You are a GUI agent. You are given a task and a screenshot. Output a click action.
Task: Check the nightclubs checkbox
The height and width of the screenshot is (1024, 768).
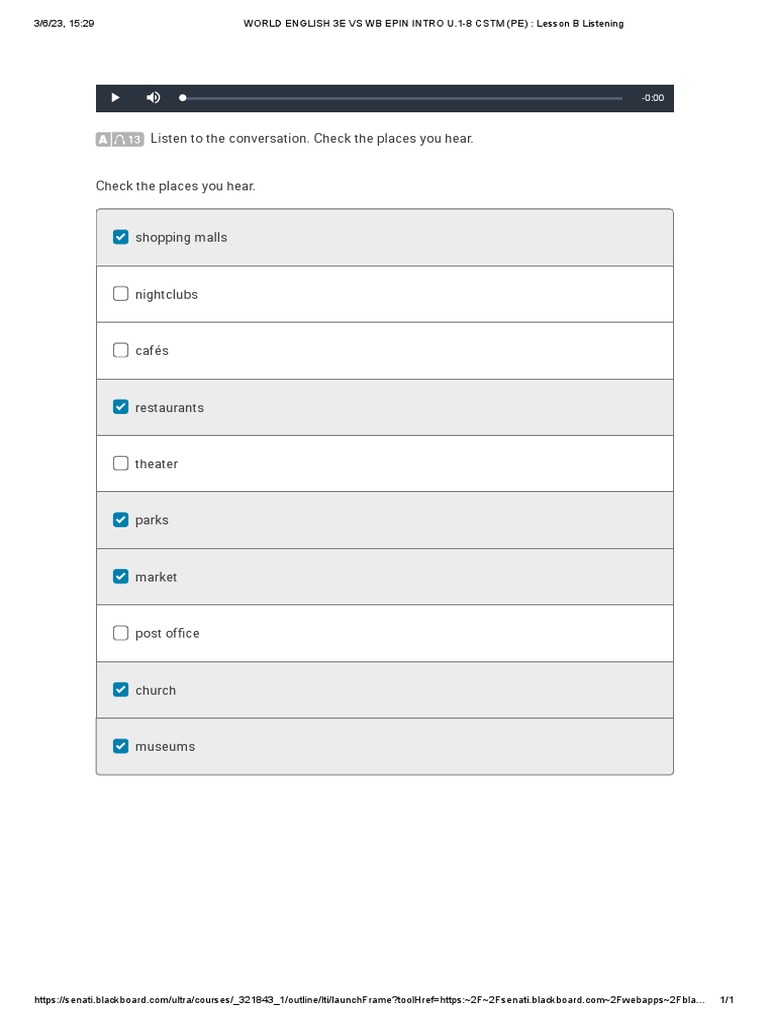tap(121, 294)
